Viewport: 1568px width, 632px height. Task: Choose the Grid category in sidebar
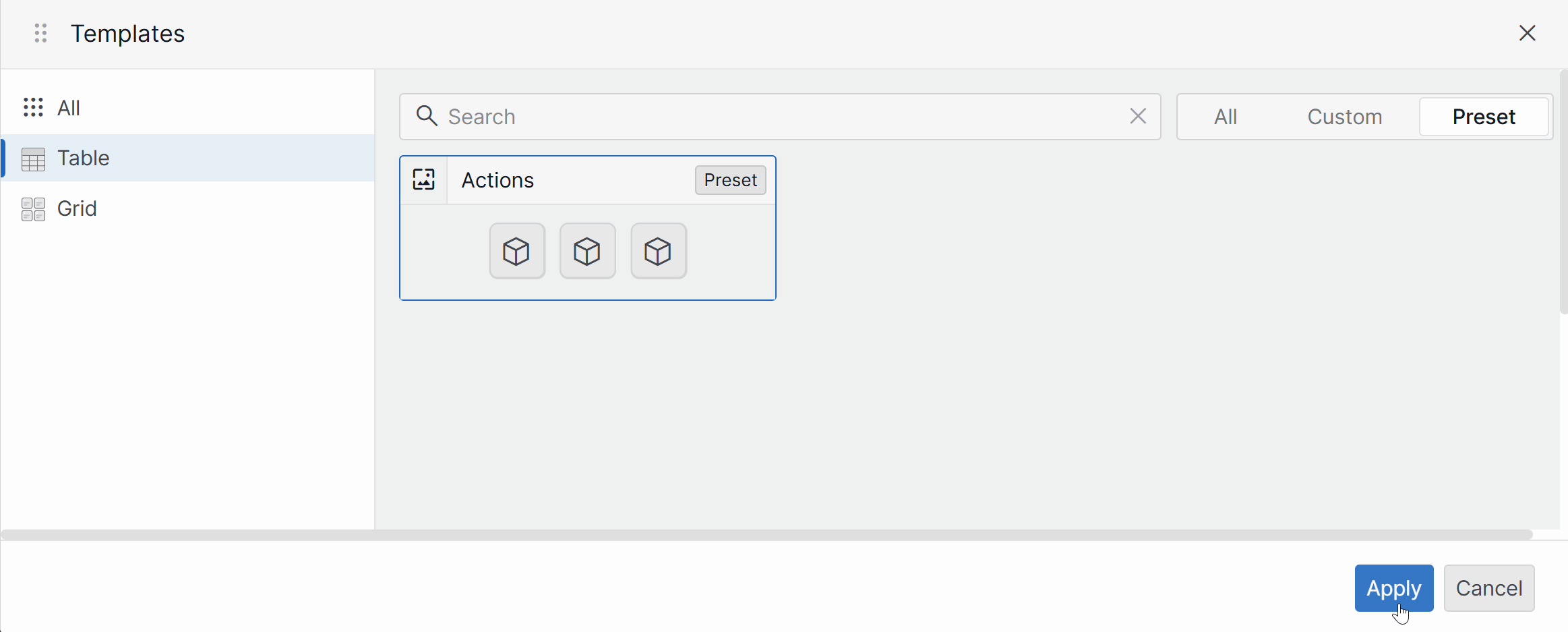77,208
